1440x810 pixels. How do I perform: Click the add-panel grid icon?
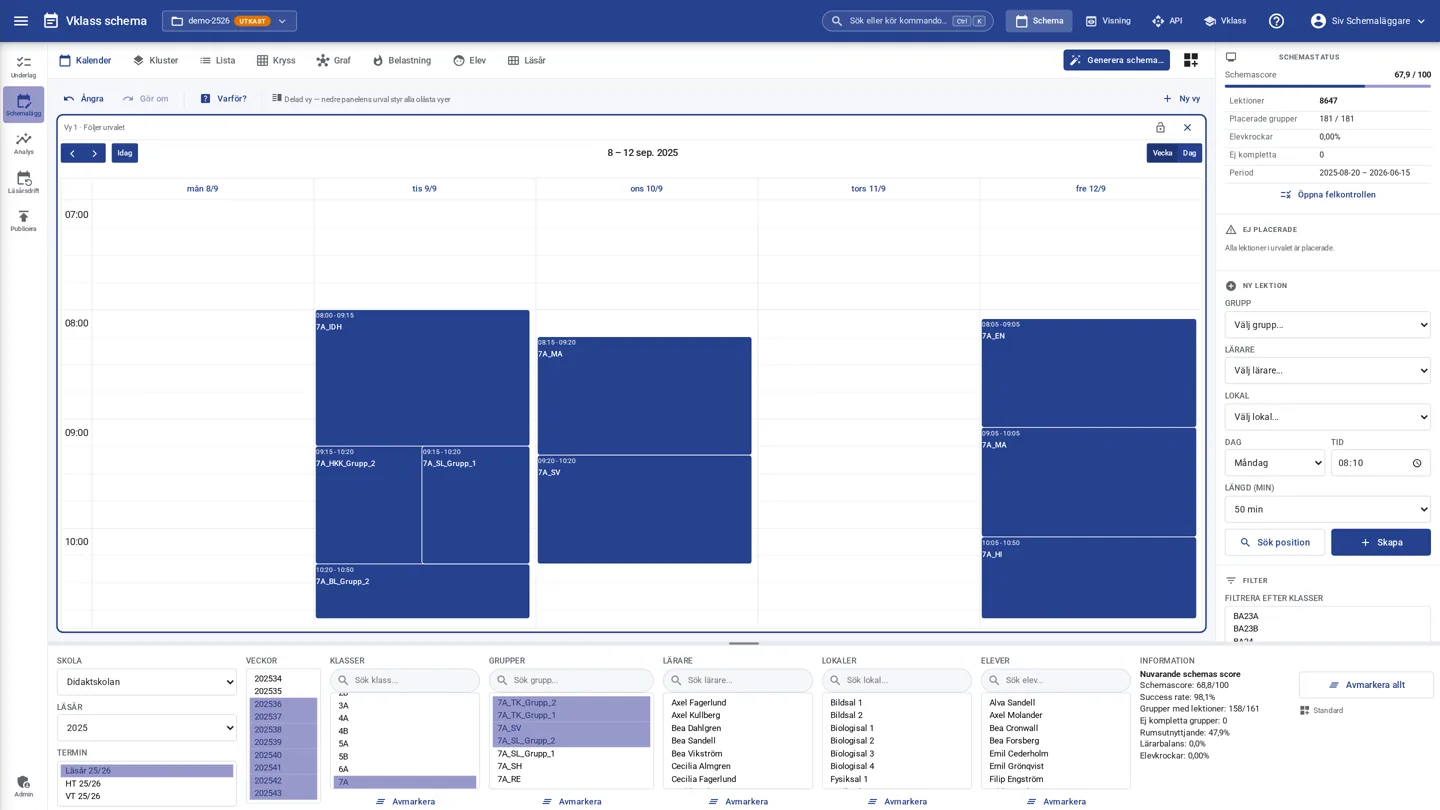click(x=1190, y=60)
